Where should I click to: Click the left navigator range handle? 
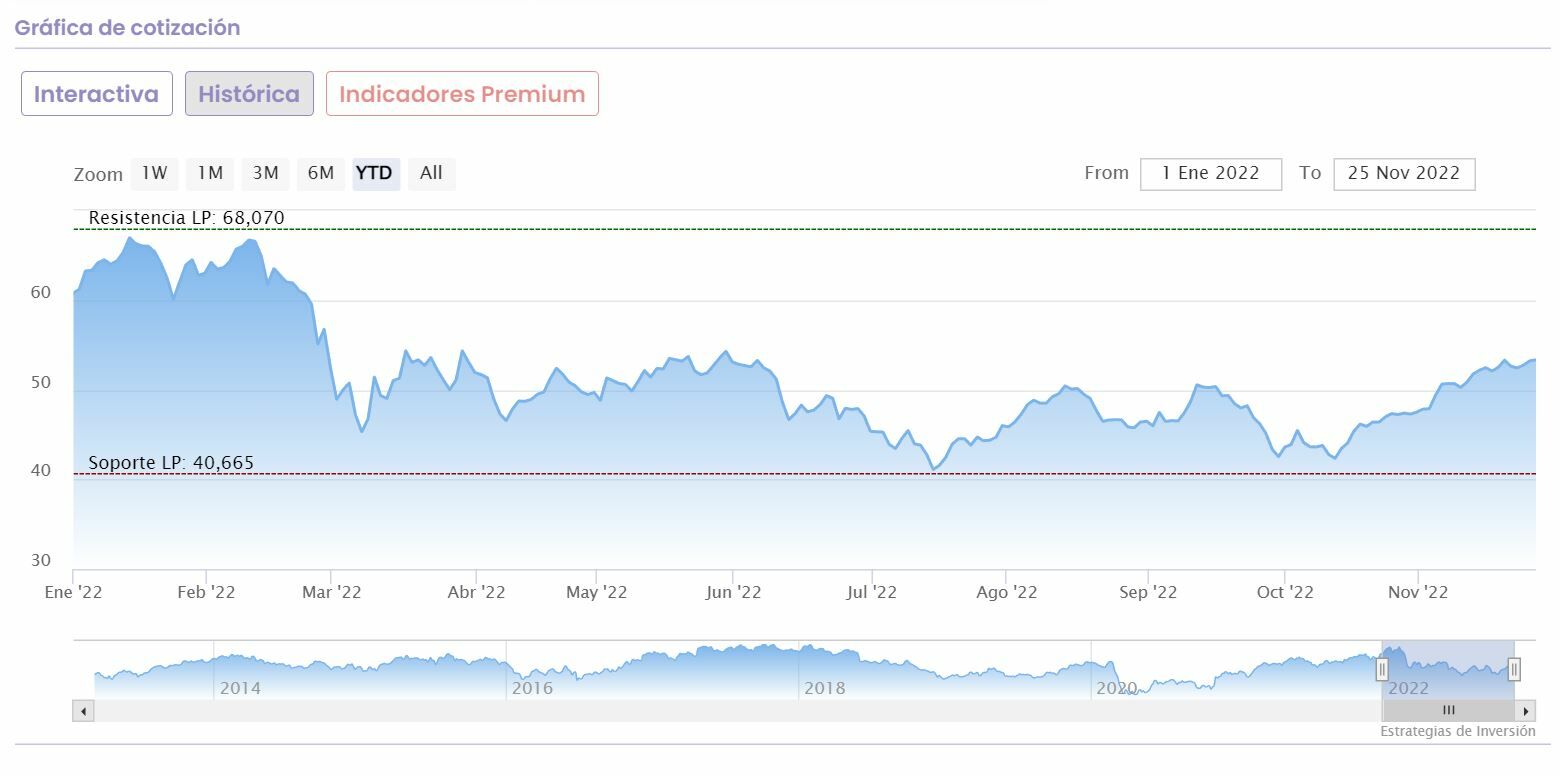1382,669
